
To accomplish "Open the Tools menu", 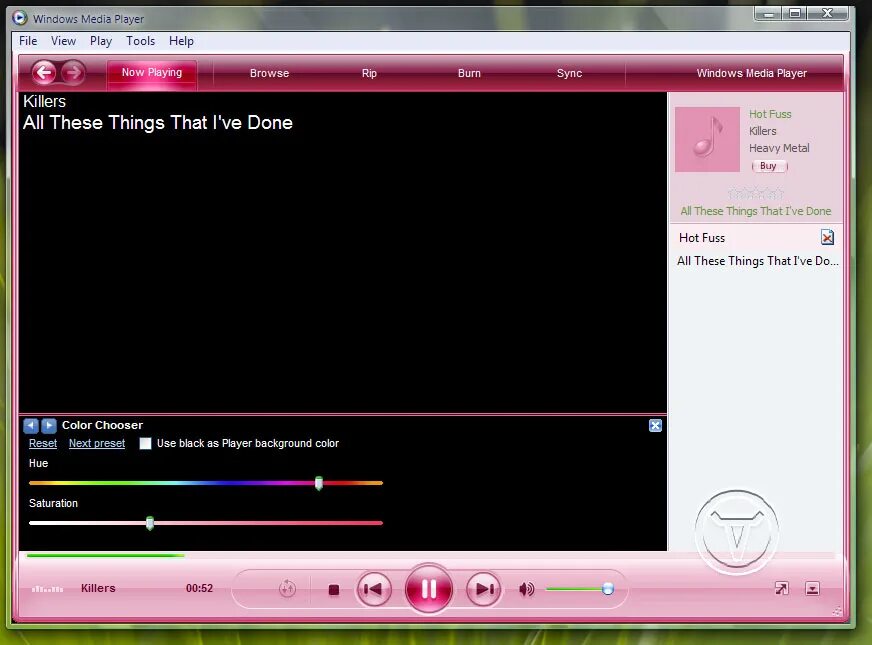I will tap(140, 41).
